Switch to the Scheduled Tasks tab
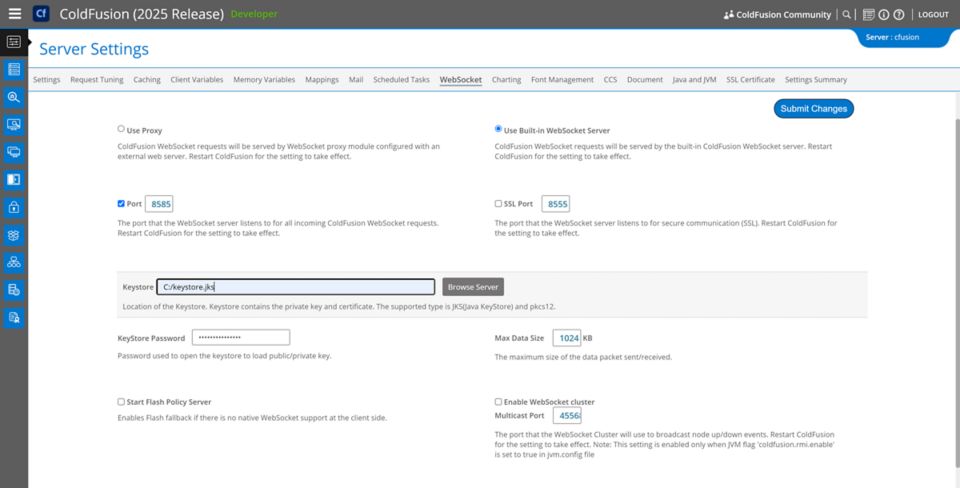Screen dimensions: 960x488 click(x=401, y=80)
